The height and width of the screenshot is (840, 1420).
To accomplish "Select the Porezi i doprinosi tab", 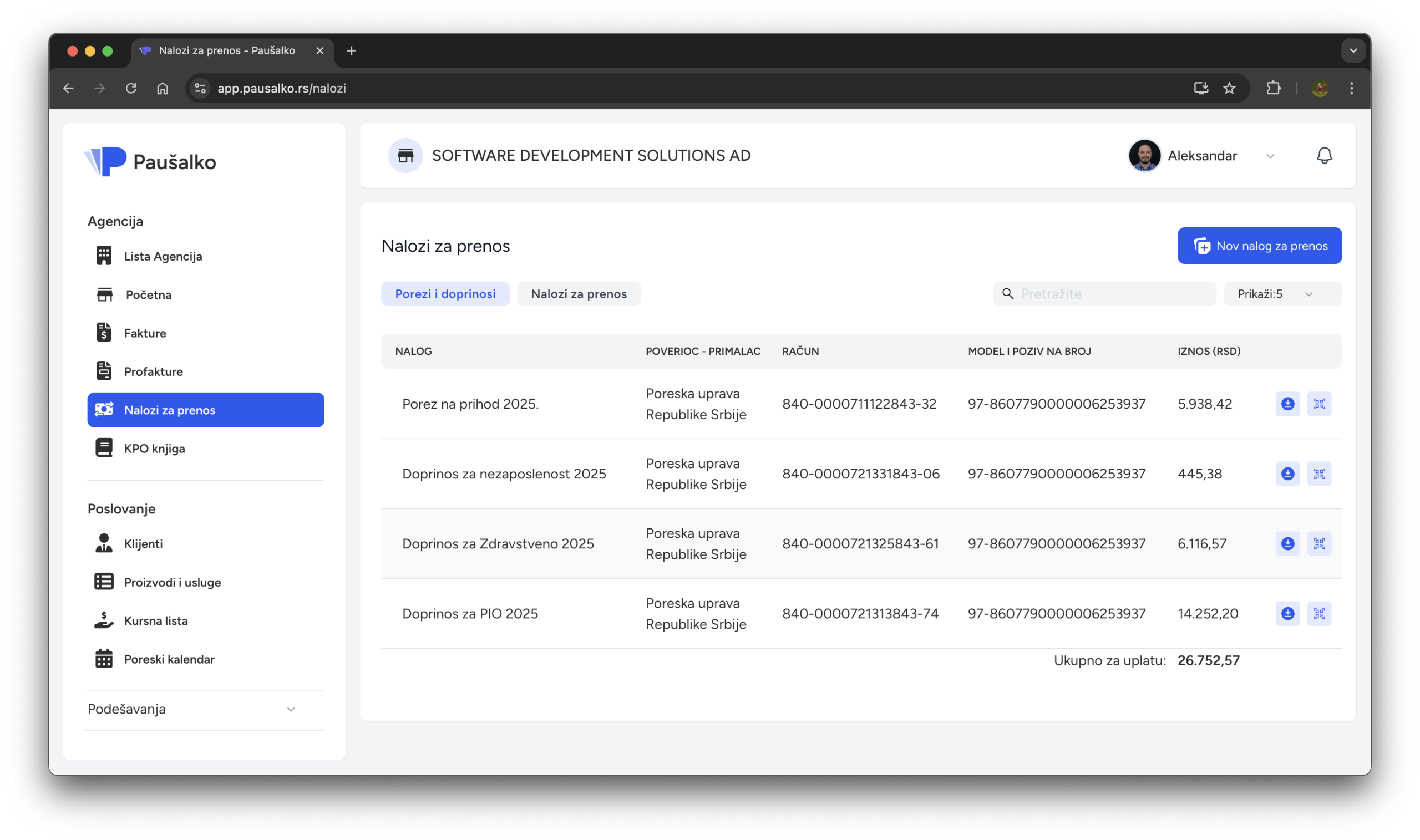I will point(445,294).
